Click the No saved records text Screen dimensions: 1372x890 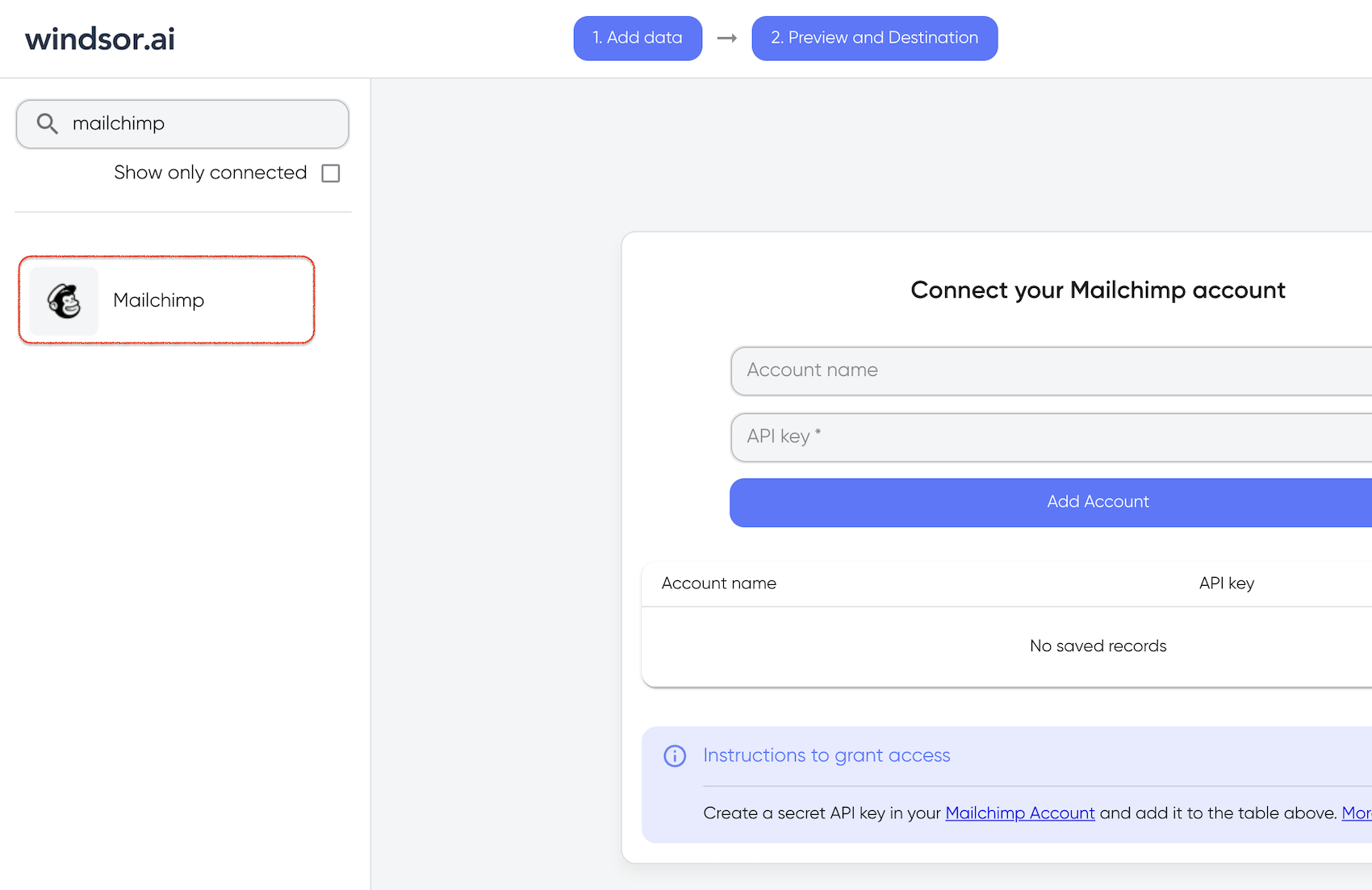tap(1098, 646)
